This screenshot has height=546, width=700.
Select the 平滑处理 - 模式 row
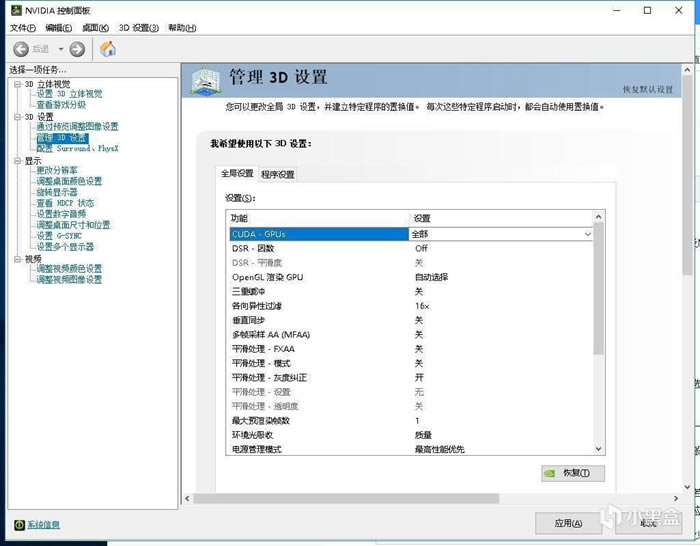click(x=411, y=363)
